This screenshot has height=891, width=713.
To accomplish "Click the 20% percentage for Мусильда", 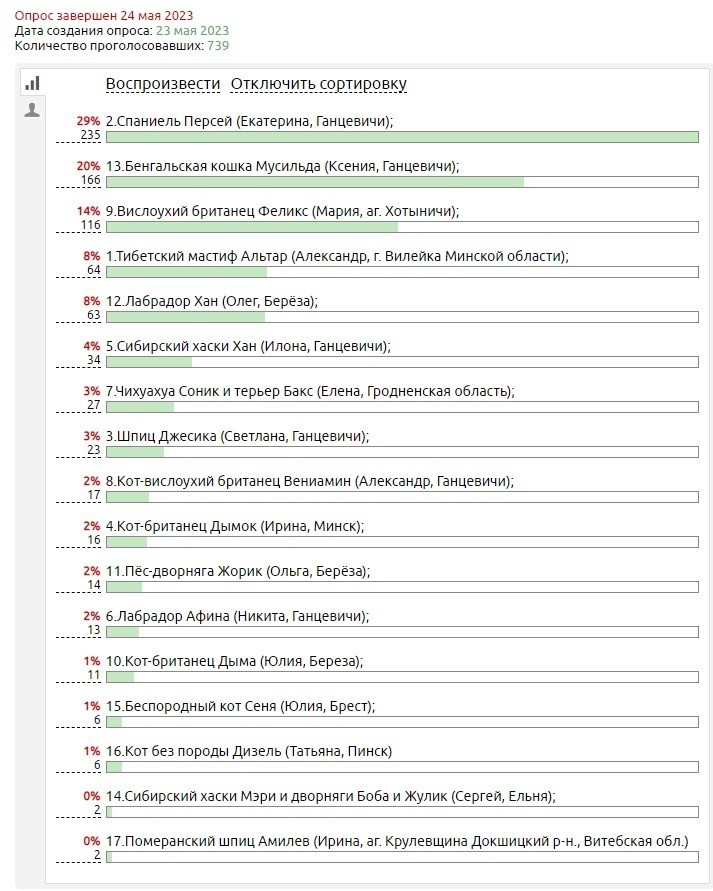I will 89,166.
